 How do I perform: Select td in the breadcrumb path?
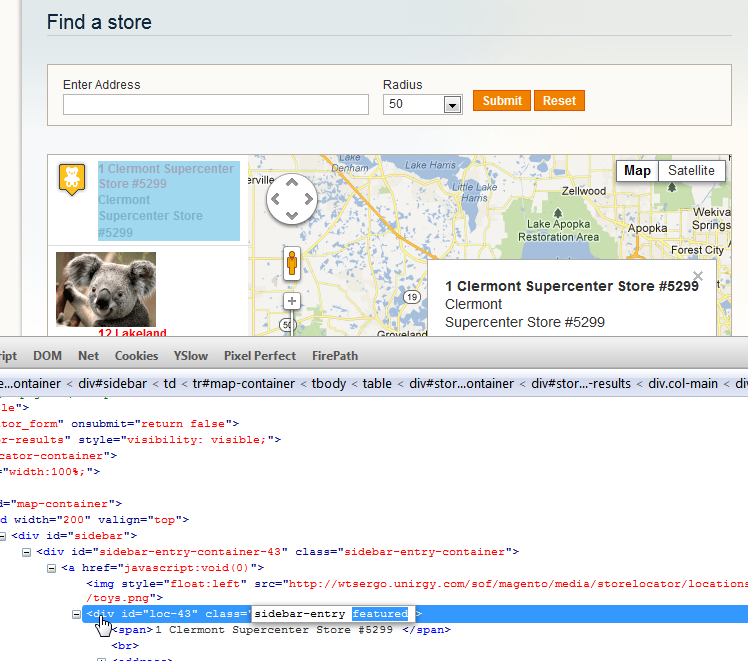[x=170, y=383]
